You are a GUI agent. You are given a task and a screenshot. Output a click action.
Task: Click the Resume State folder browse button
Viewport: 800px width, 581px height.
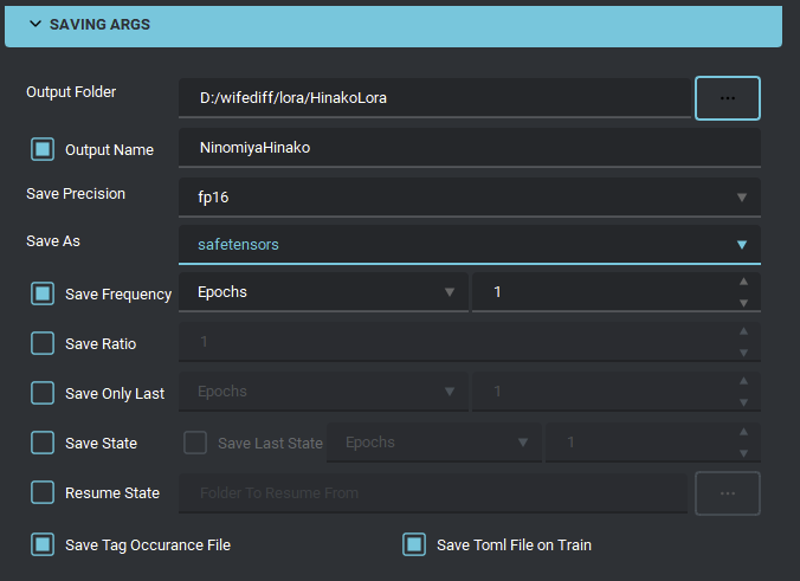(x=728, y=493)
